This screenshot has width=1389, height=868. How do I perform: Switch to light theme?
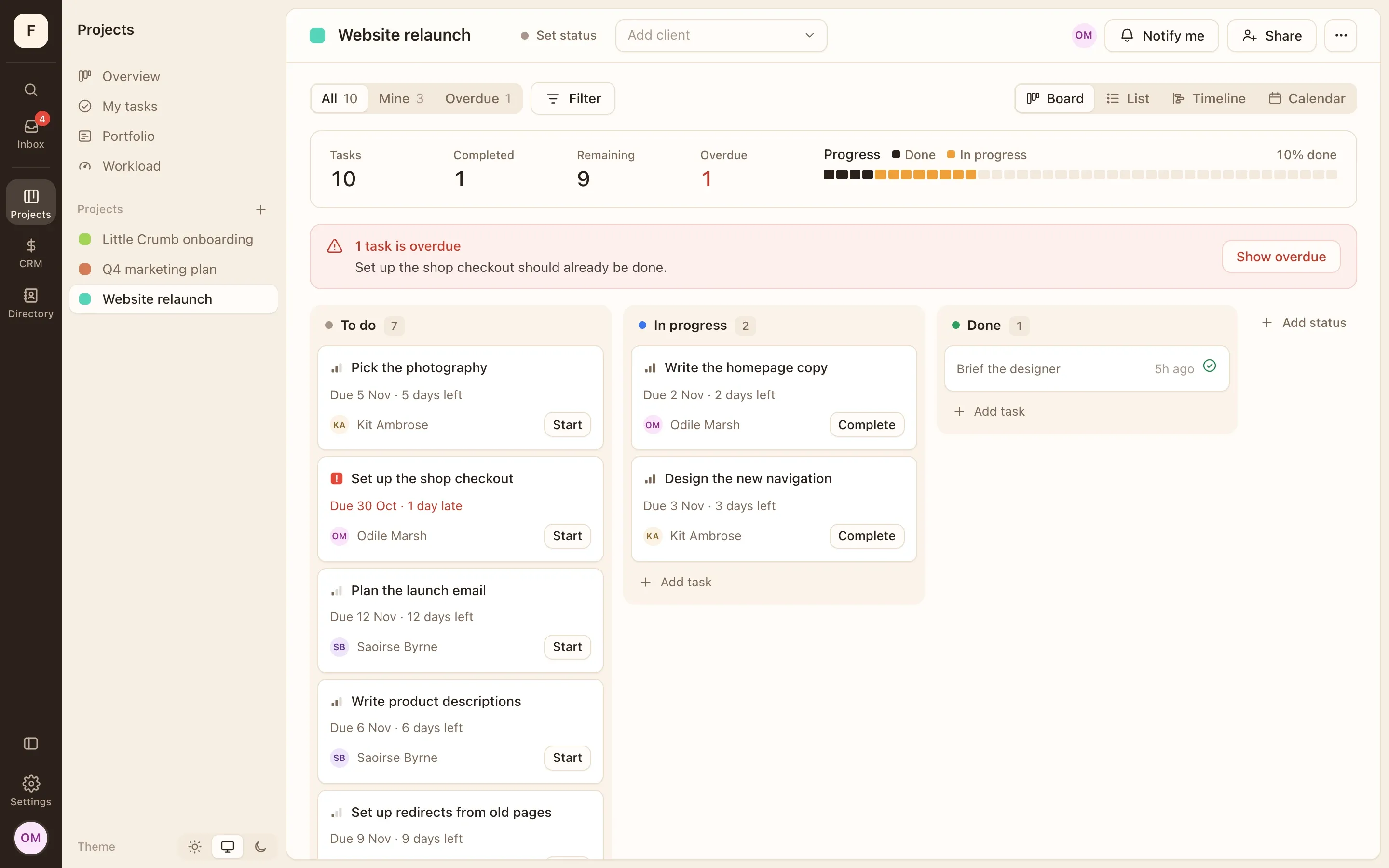click(194, 846)
